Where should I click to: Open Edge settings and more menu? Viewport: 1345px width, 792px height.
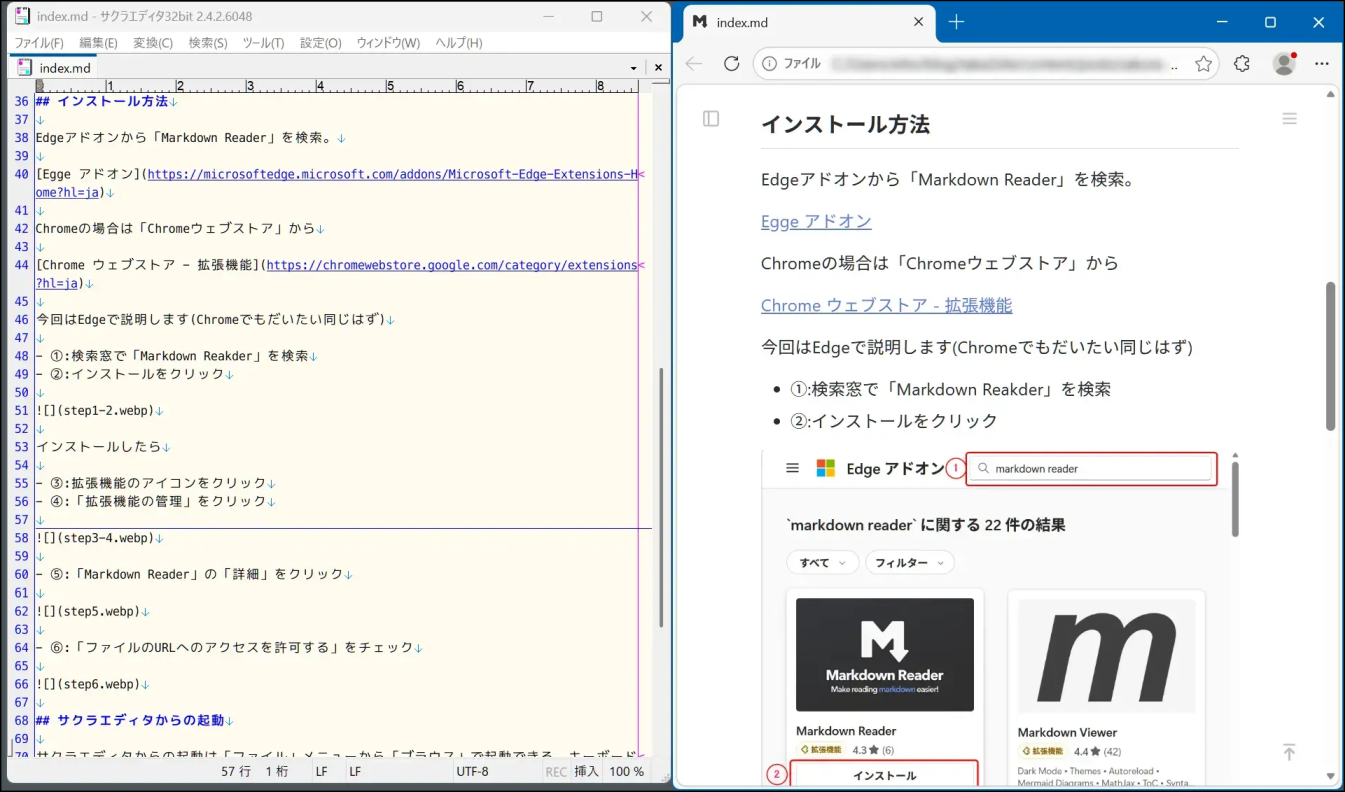coord(1322,63)
